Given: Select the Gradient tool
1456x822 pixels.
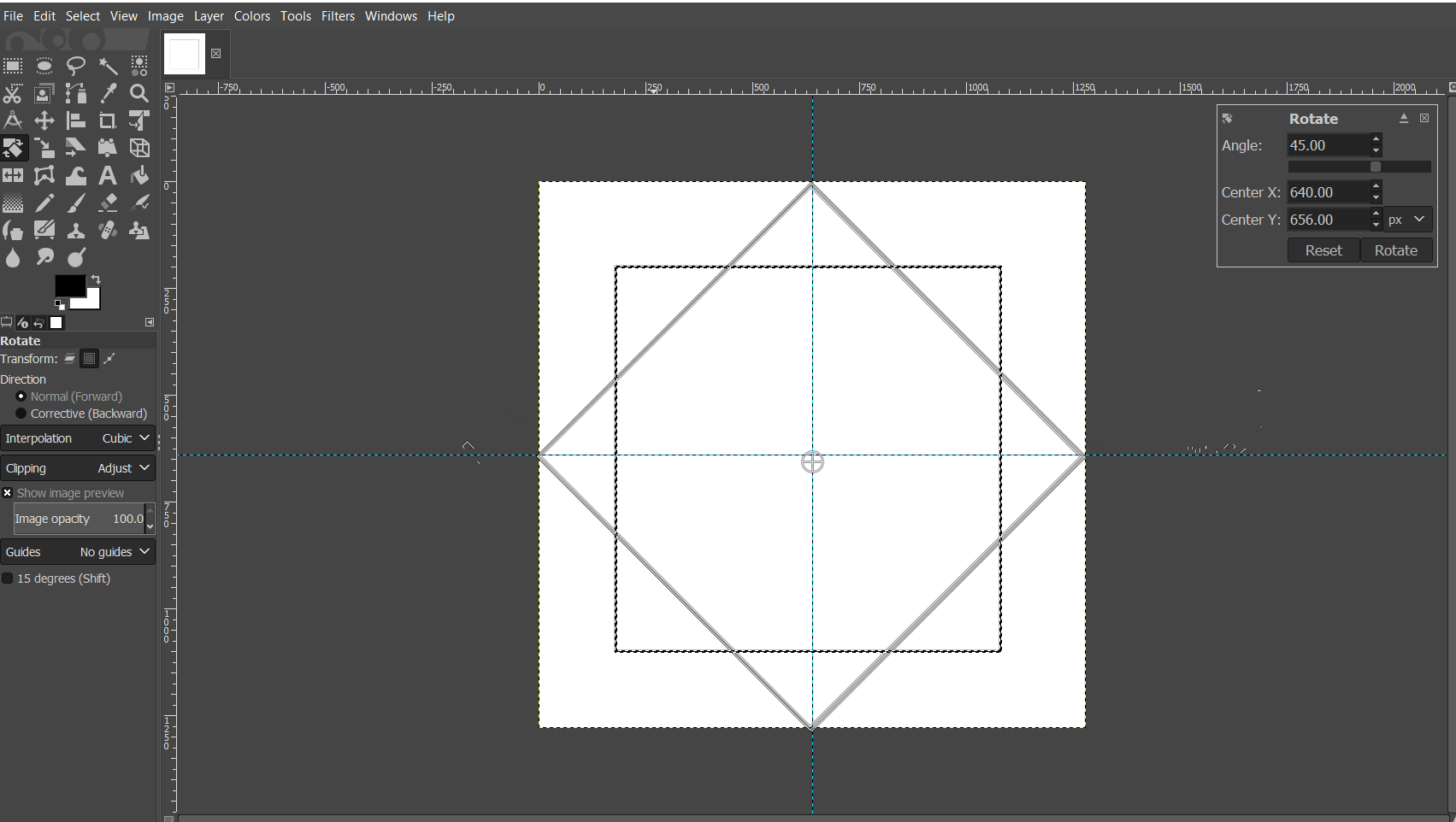Looking at the screenshot, I should click(13, 203).
